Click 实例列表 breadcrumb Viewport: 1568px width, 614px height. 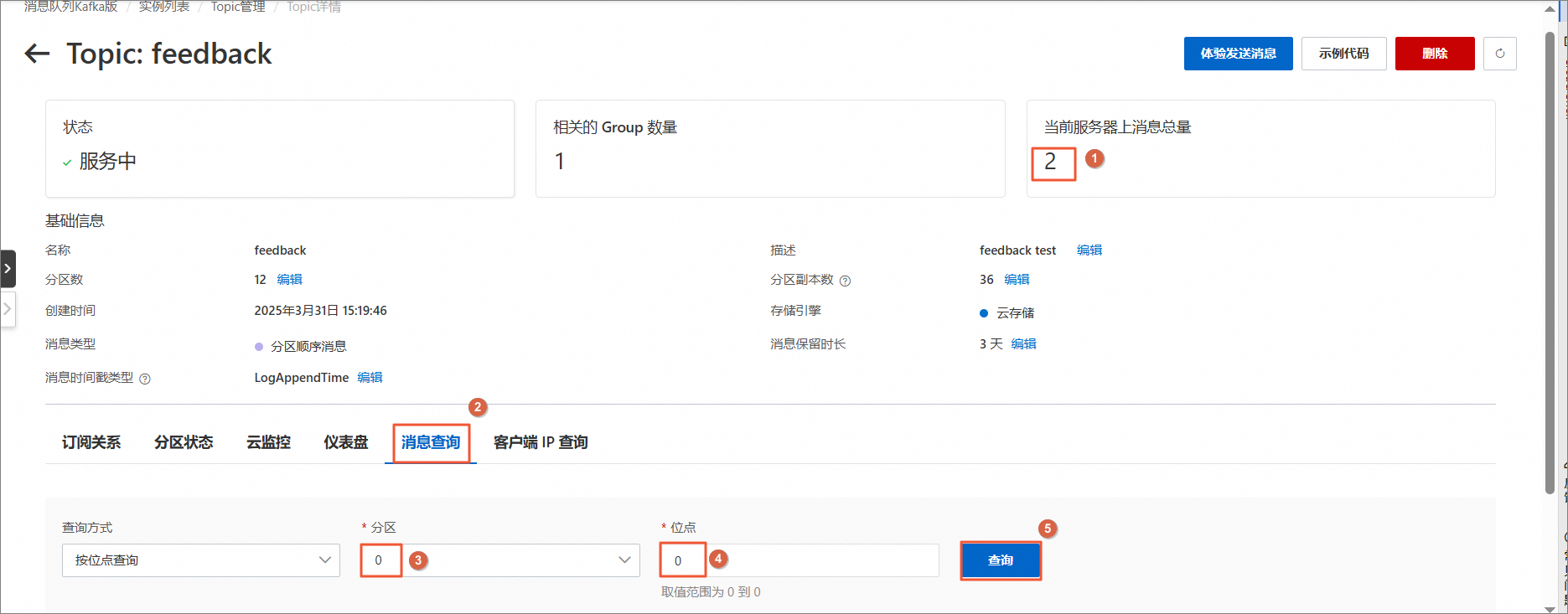[163, 7]
